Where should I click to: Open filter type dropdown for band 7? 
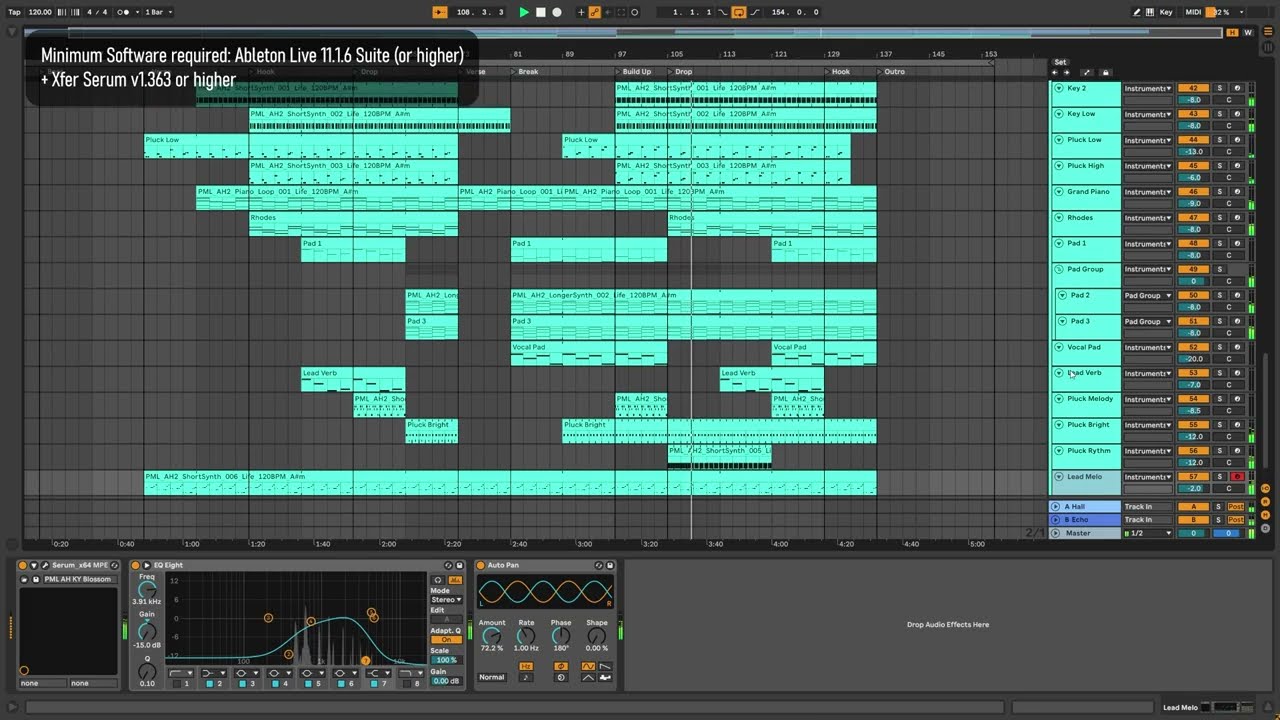[378, 673]
